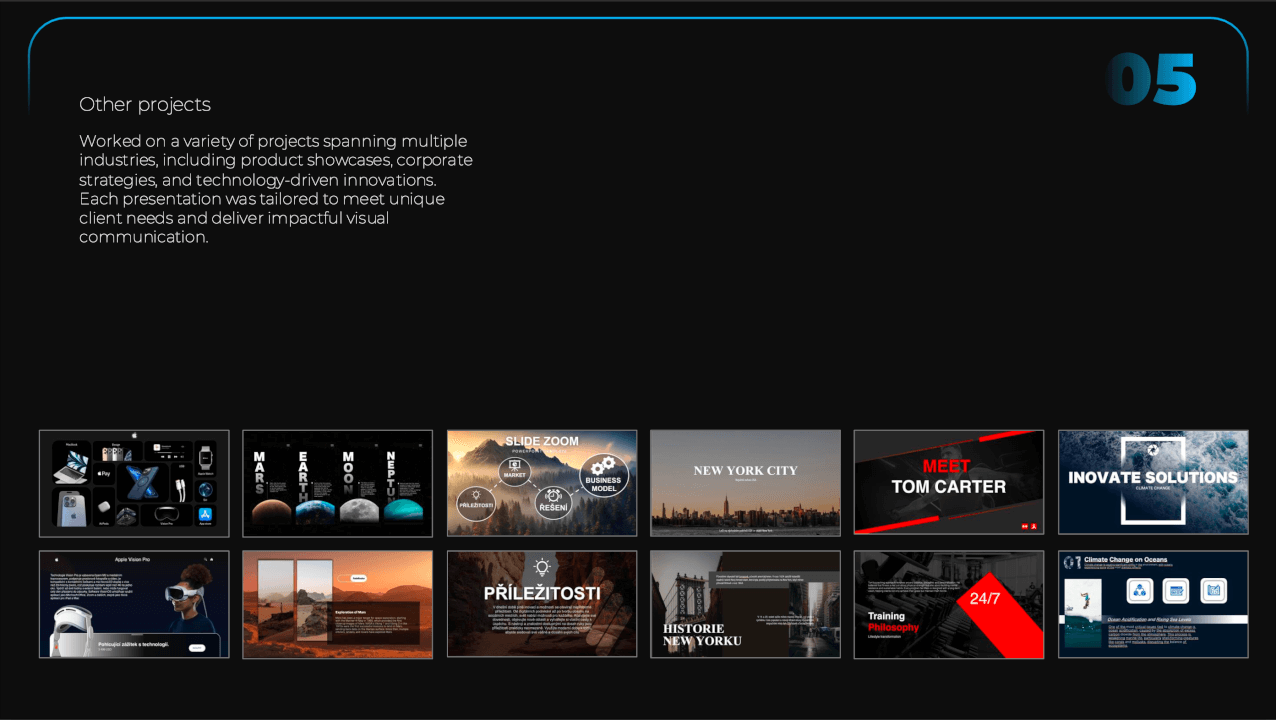Click the Apple logo atop the product showcase slide

(x=134, y=435)
